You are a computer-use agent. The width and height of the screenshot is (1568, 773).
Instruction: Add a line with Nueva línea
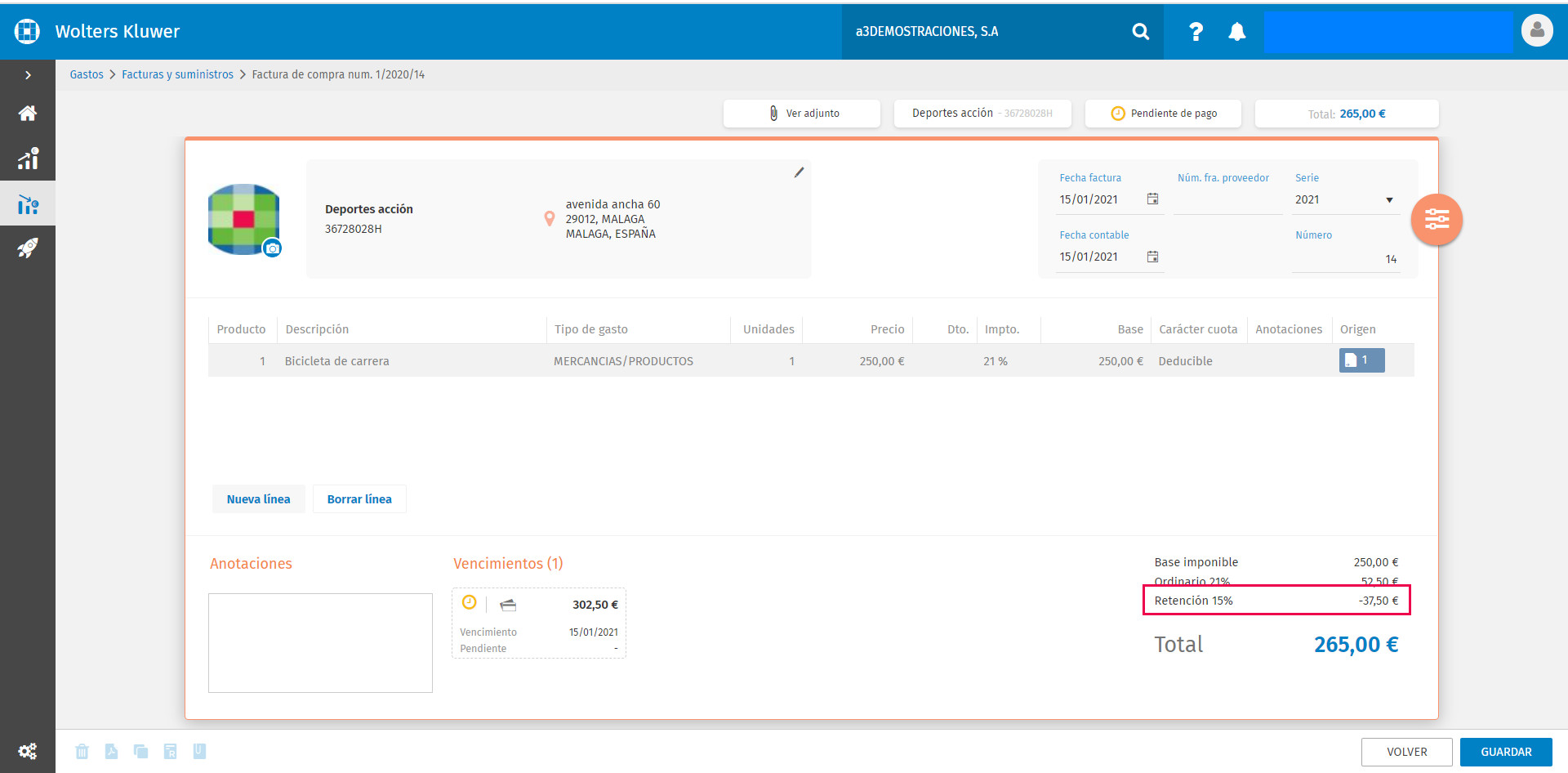258,499
